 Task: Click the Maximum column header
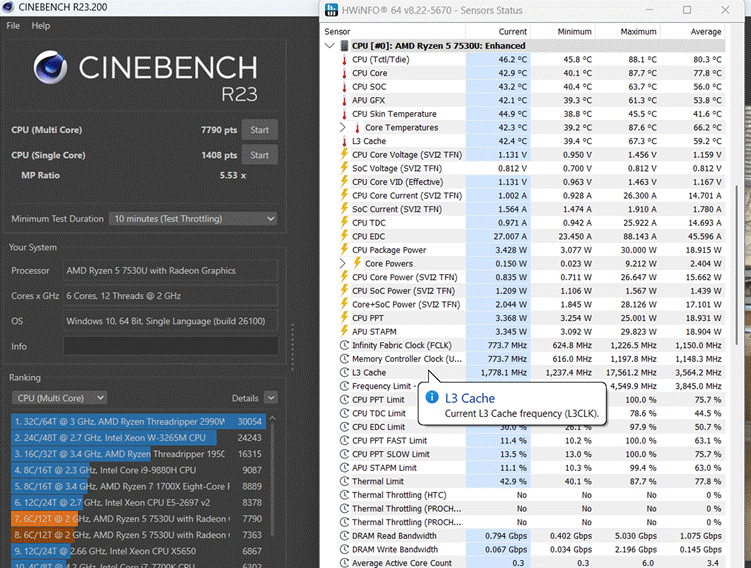click(628, 32)
